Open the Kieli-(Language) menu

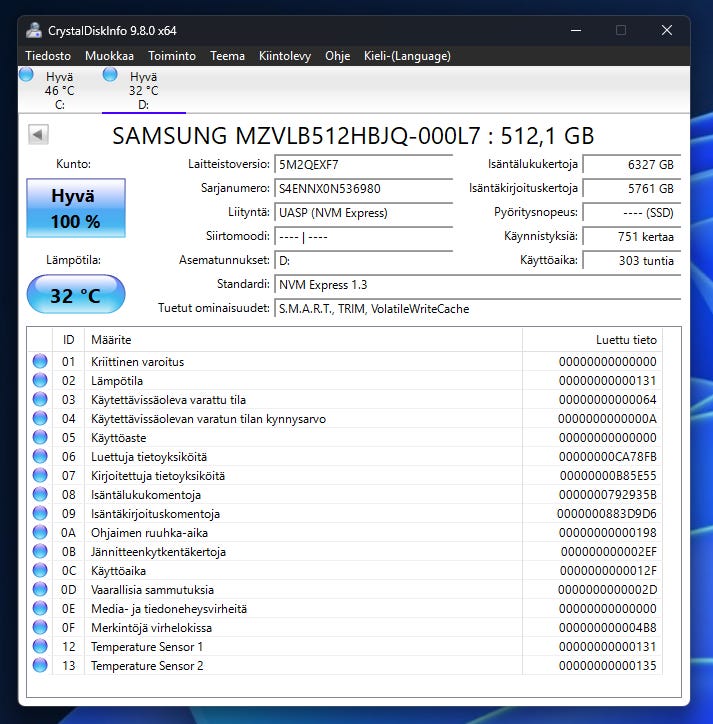[x=406, y=56]
